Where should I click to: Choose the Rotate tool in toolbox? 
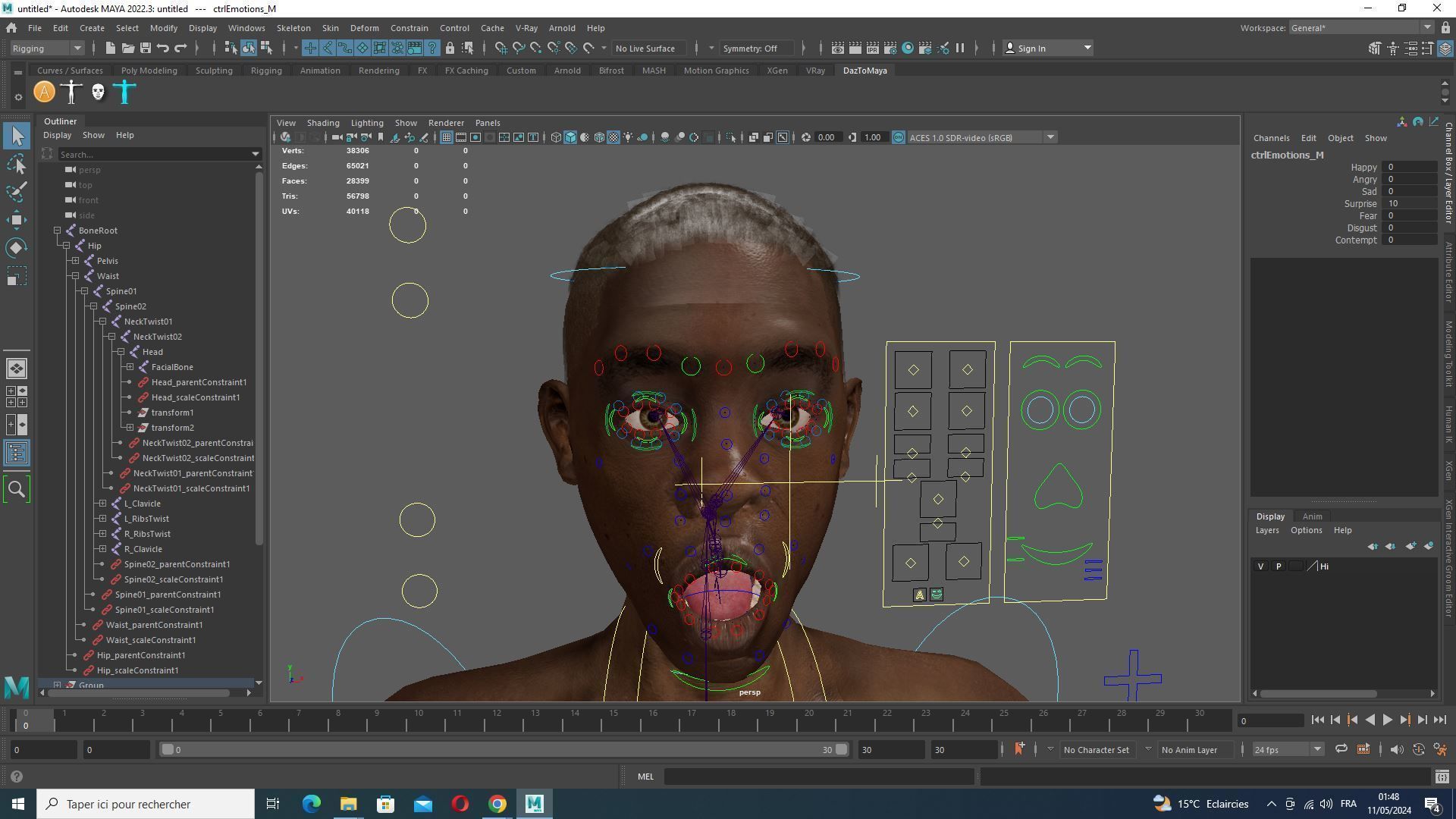coord(17,248)
